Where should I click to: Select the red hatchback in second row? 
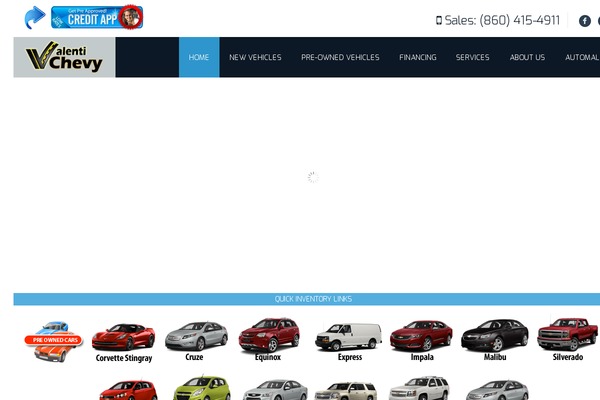tap(128, 390)
